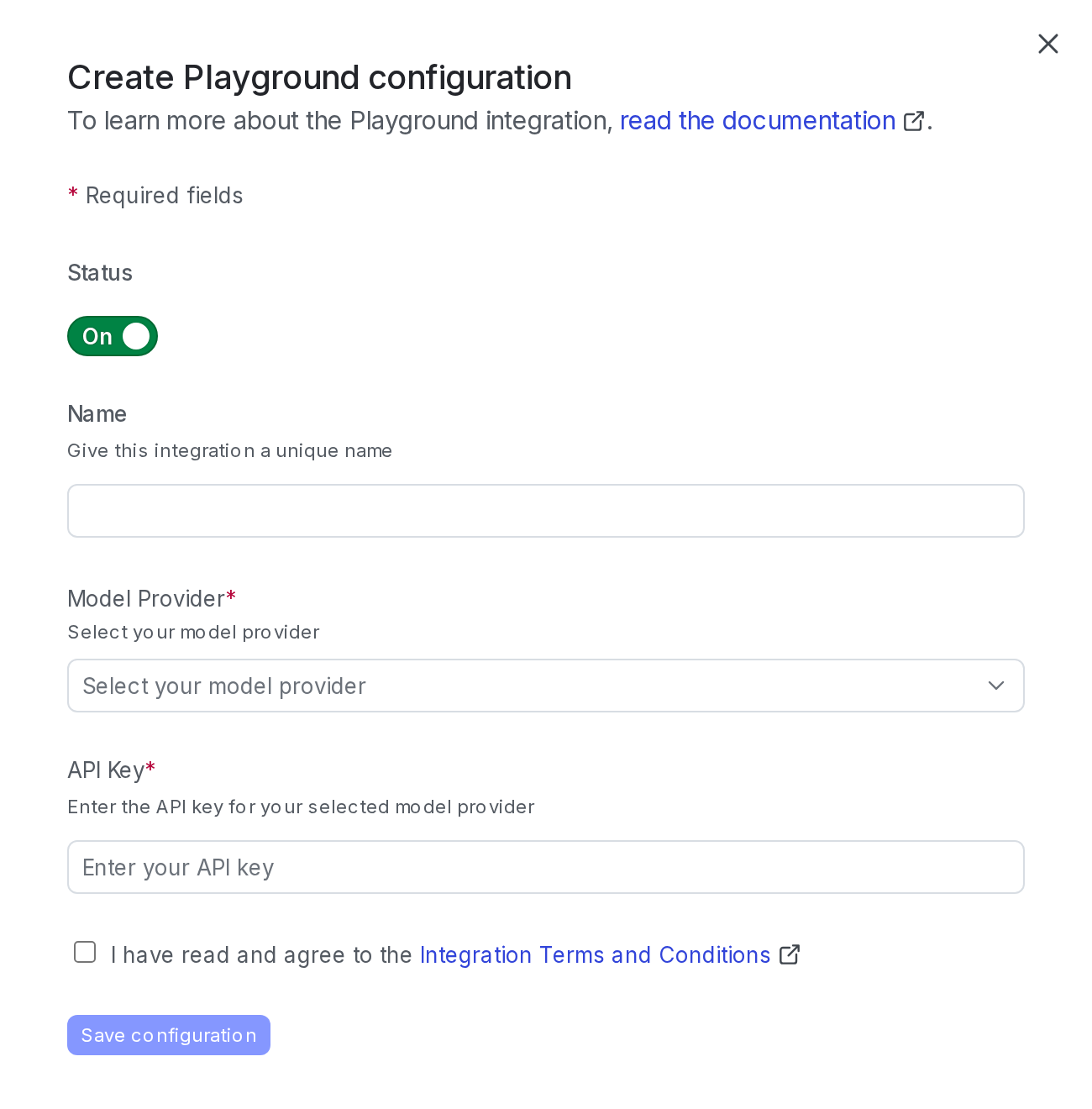Click the Status section label
Viewport: 1092px width, 1109px height.
point(100,272)
